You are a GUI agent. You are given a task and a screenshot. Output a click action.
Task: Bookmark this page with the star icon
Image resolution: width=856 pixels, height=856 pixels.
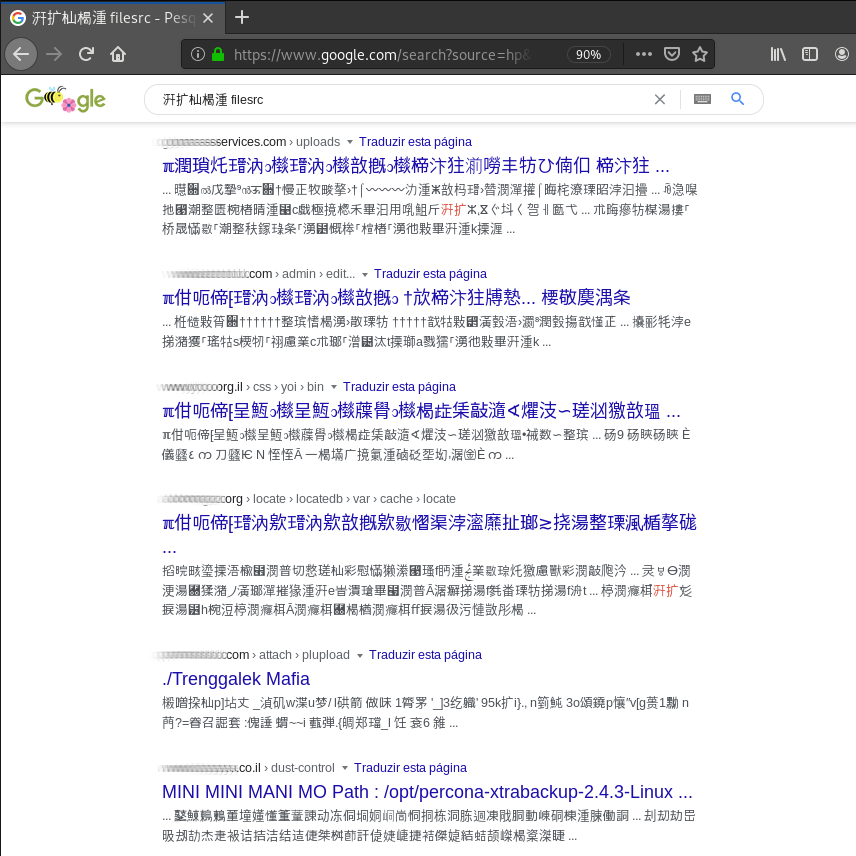click(x=700, y=54)
